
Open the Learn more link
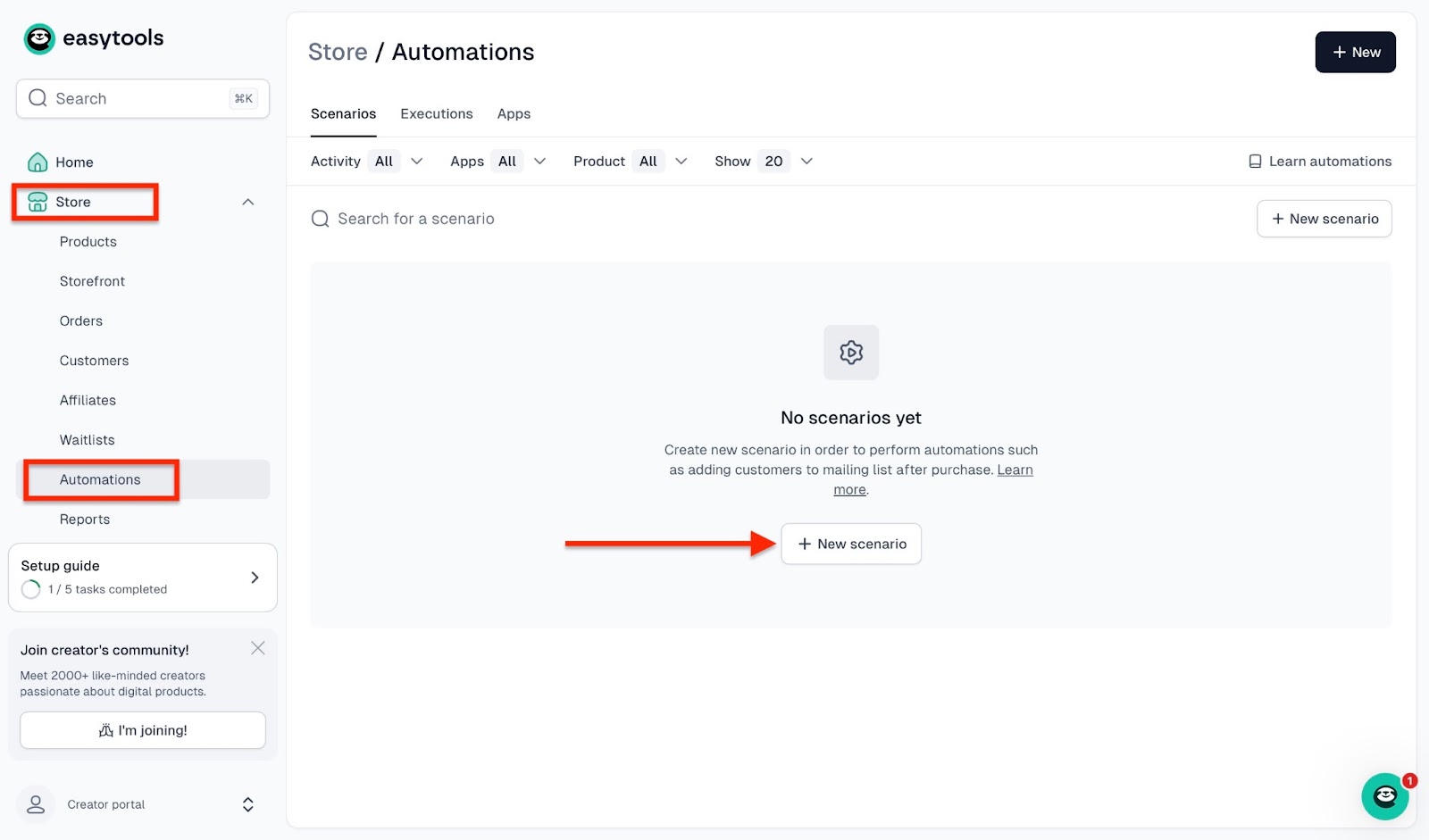tap(1015, 470)
